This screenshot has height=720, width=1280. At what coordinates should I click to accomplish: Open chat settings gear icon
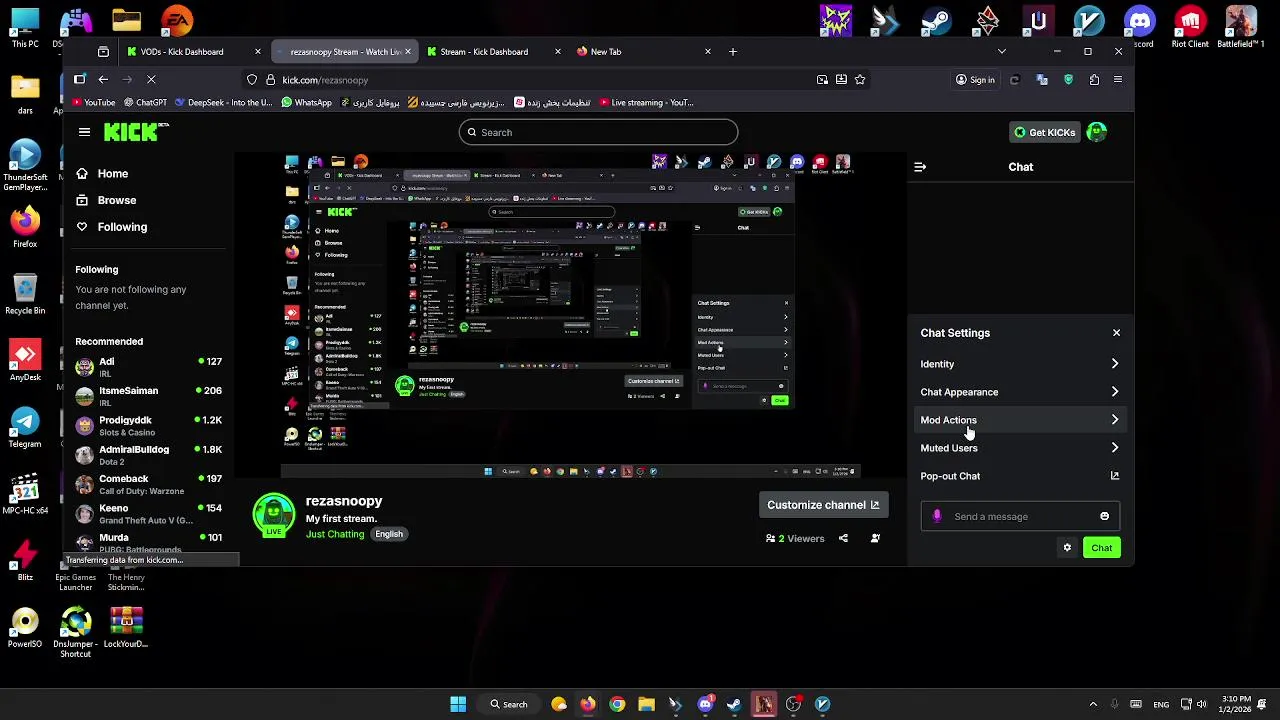(1067, 548)
